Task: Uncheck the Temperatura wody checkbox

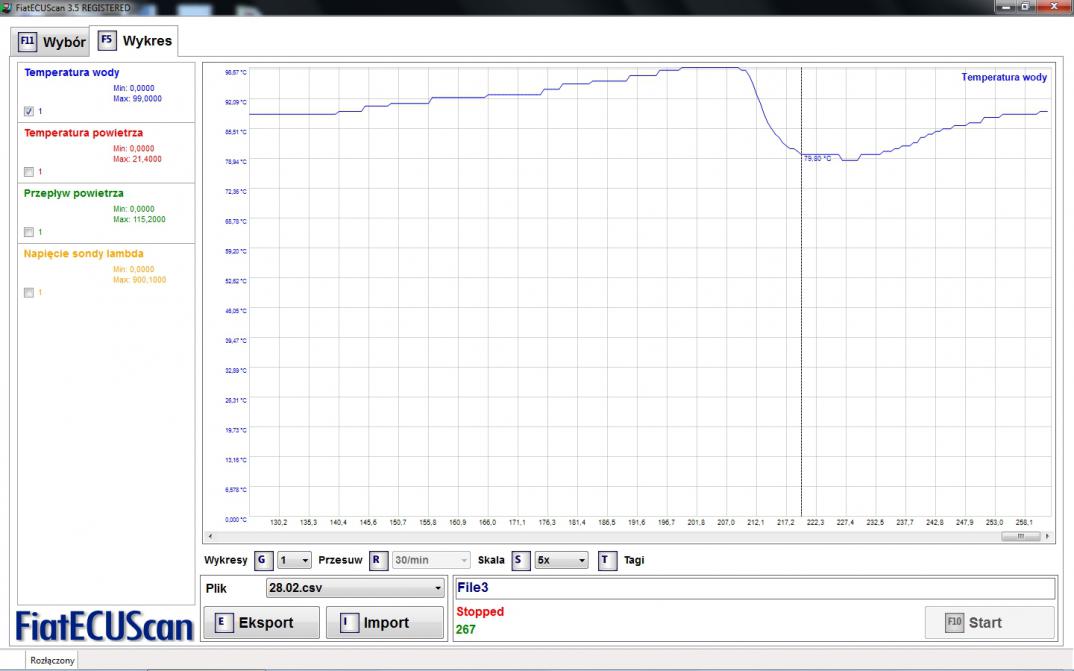Action: click(29, 111)
